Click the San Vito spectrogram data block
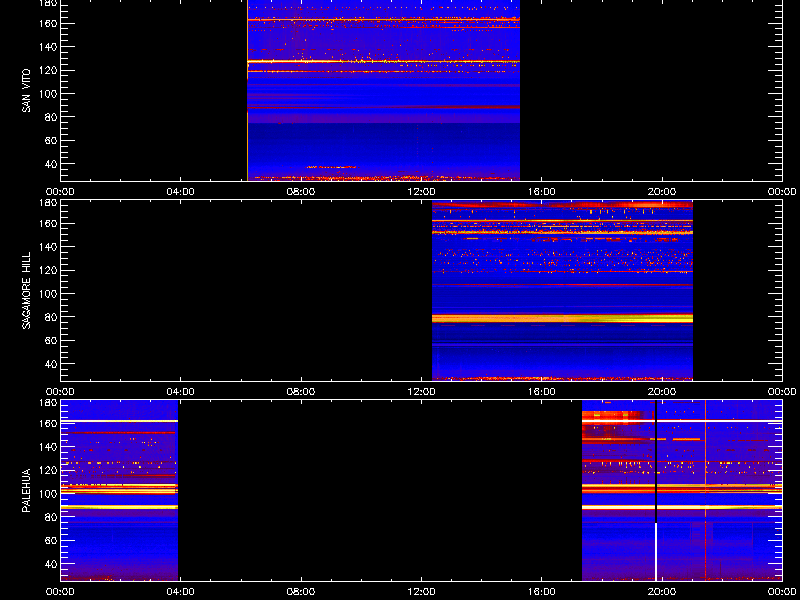 (383, 90)
